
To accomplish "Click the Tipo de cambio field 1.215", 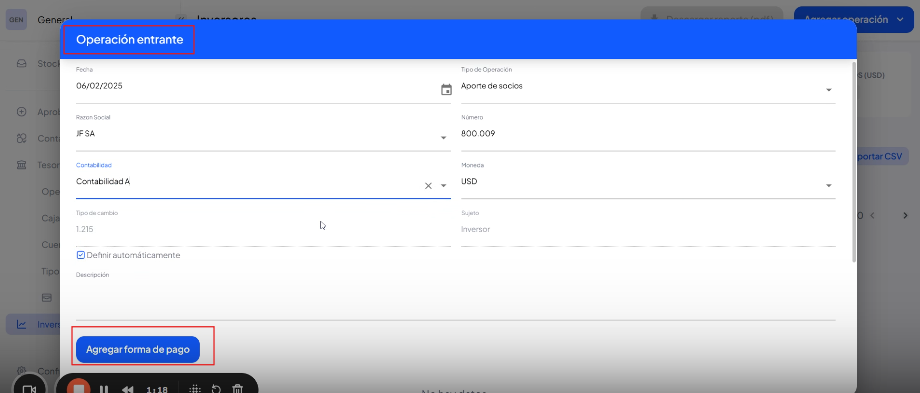I will (x=263, y=229).
